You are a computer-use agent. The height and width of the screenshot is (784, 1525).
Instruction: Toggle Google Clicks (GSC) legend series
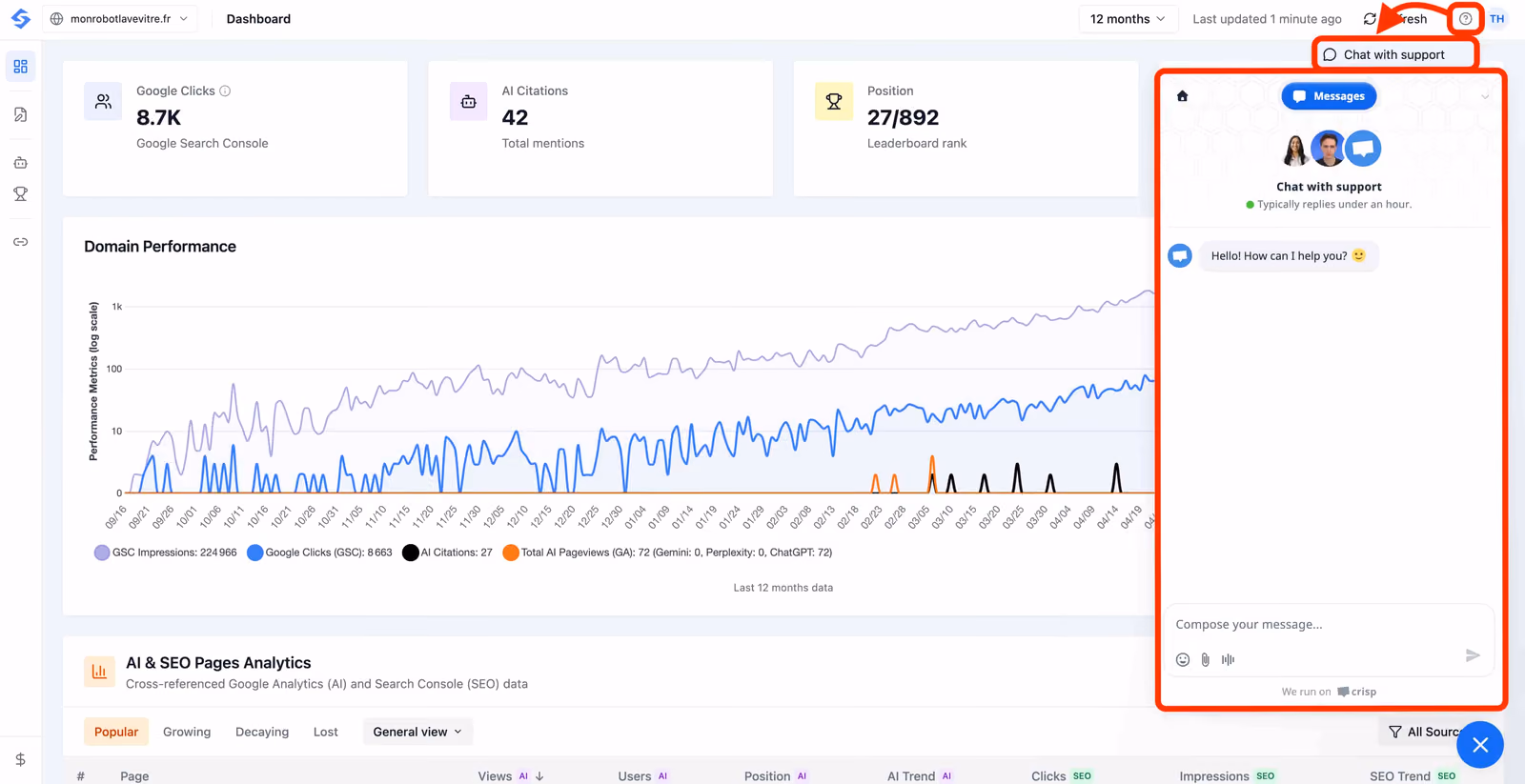pyautogui.click(x=319, y=553)
